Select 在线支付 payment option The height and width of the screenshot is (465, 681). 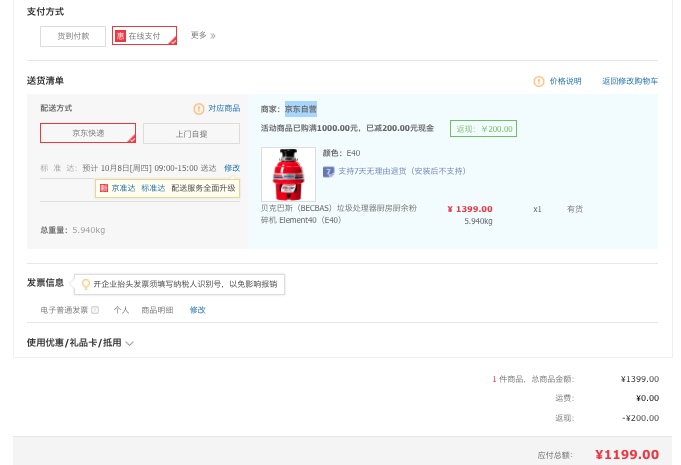[144, 36]
